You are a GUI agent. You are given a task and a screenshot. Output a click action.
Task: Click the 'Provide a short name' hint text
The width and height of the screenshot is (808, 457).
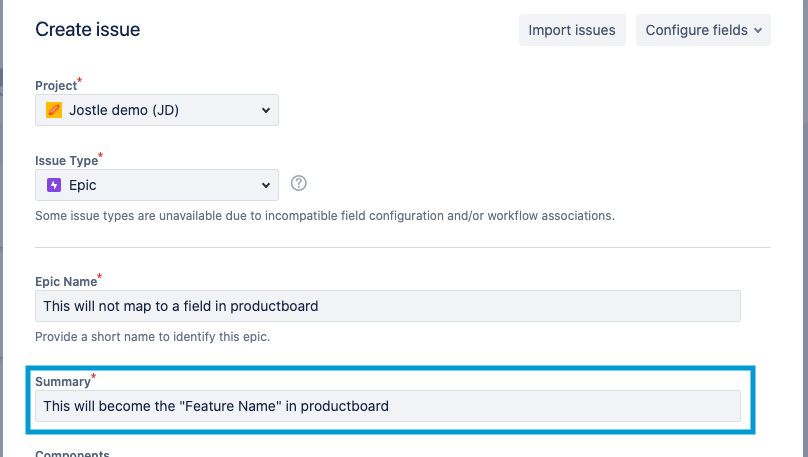(153, 337)
